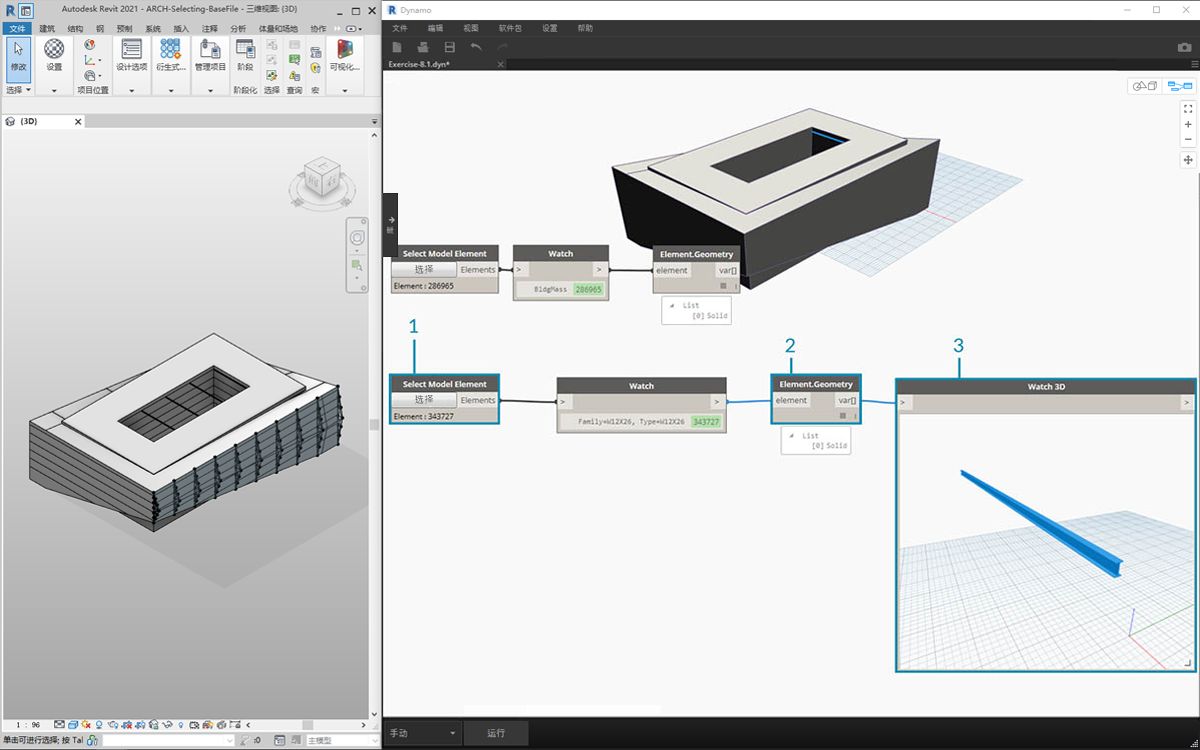The height and width of the screenshot is (750, 1200).
Task: Click the 运行 run button
Action: pos(496,733)
